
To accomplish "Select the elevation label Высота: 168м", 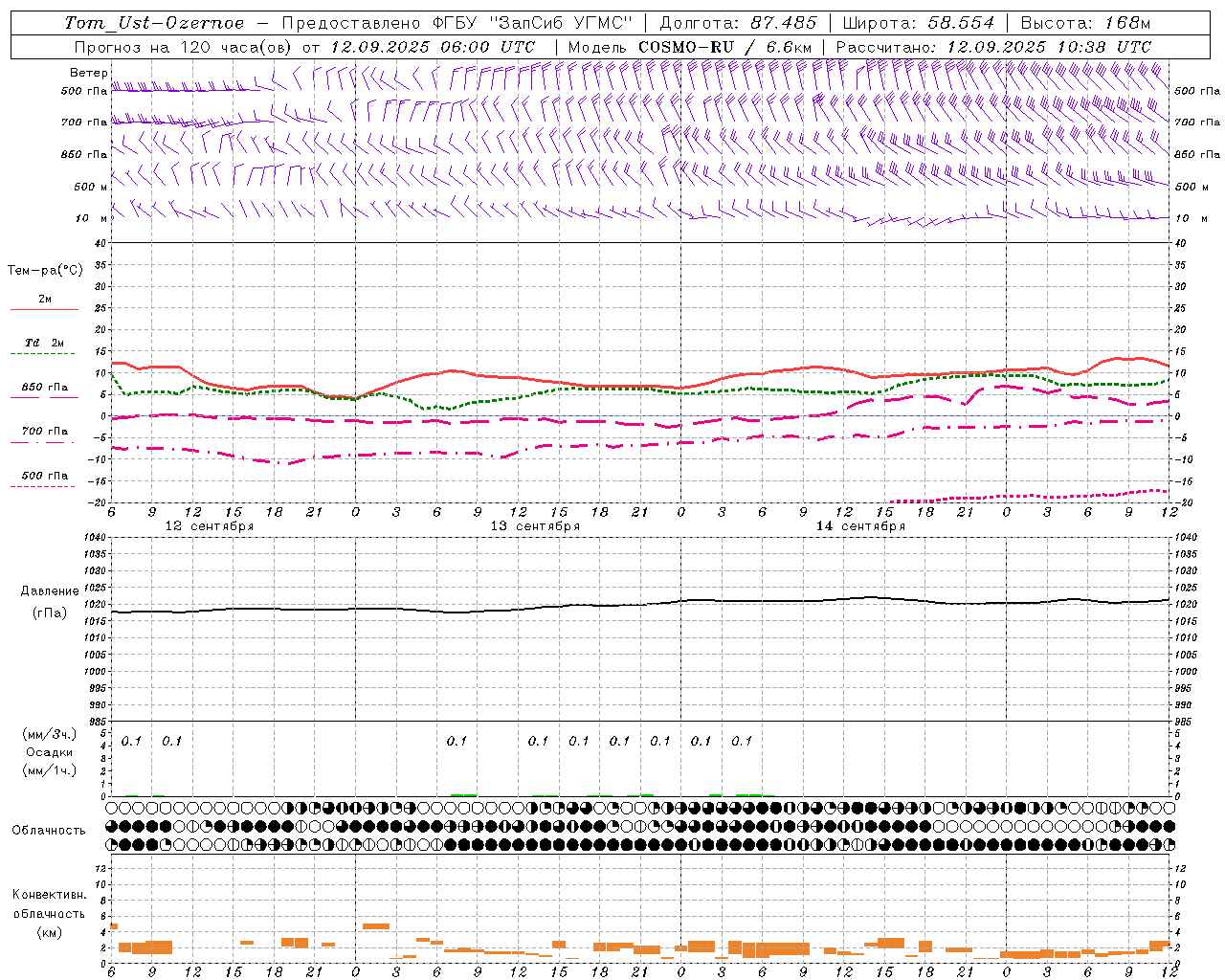I will tap(1085, 23).
